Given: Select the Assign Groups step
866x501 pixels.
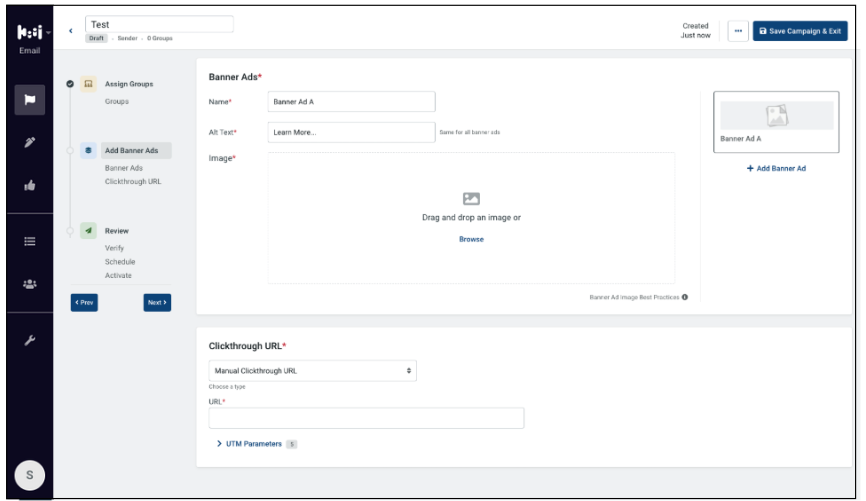Looking at the screenshot, I should [129, 84].
